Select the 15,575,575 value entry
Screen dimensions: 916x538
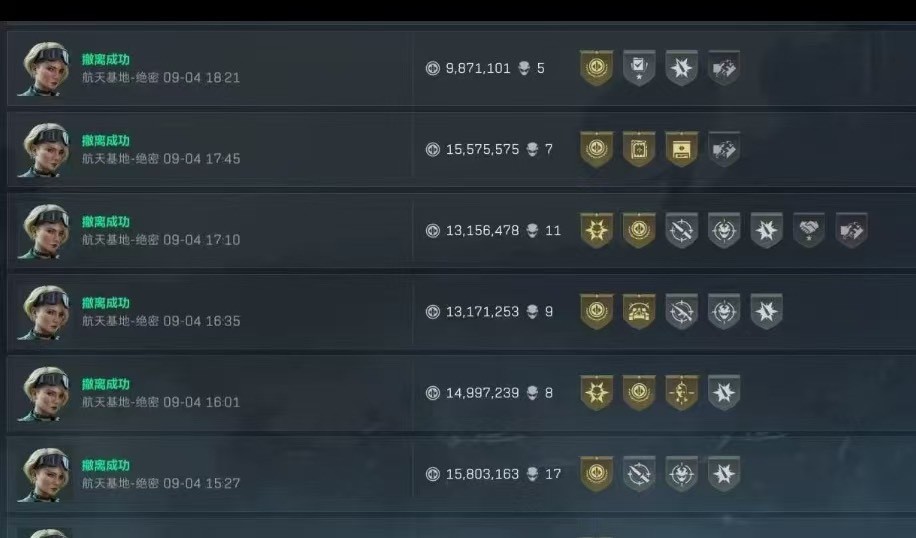tap(482, 150)
